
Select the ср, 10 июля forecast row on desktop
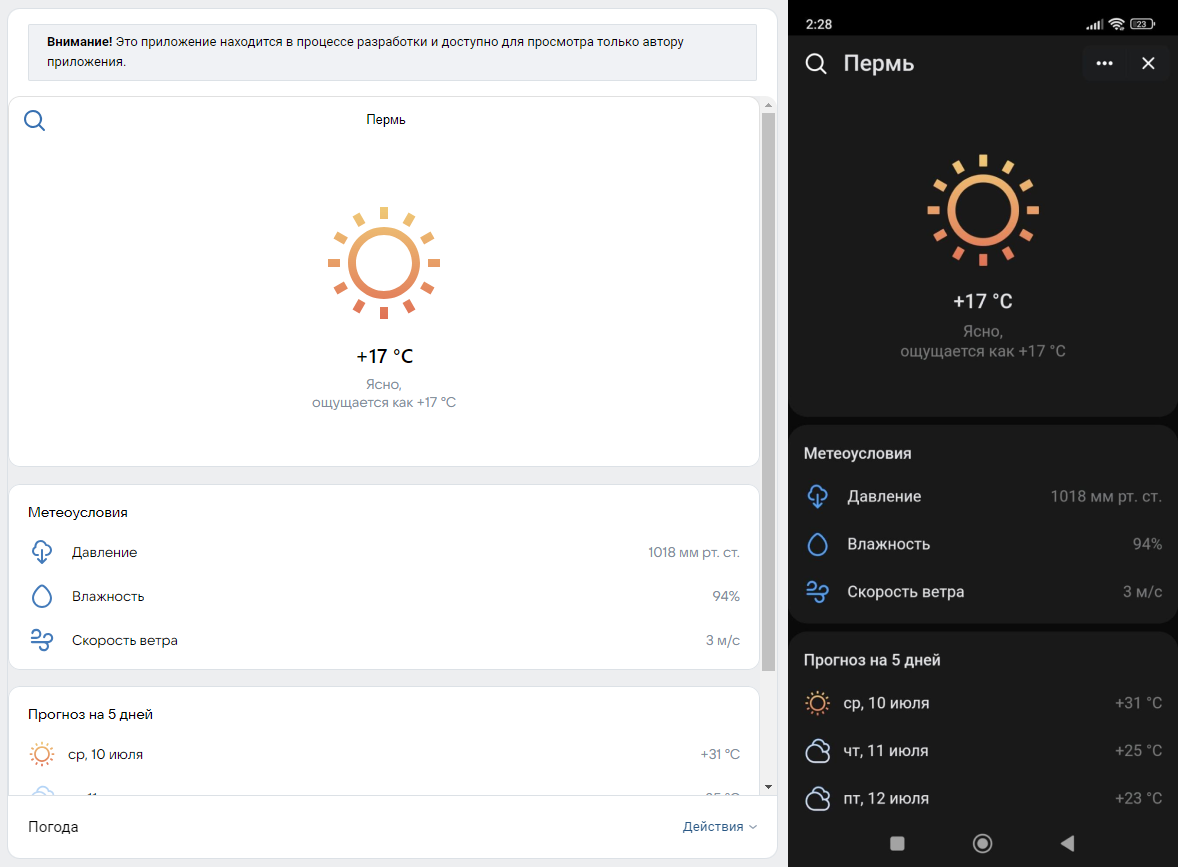(x=384, y=755)
